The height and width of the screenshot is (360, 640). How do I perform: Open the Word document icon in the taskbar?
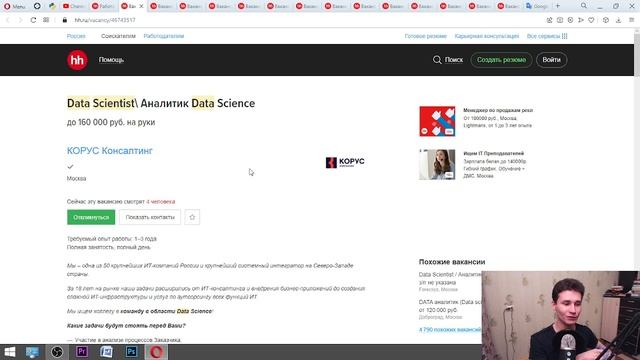107,352
